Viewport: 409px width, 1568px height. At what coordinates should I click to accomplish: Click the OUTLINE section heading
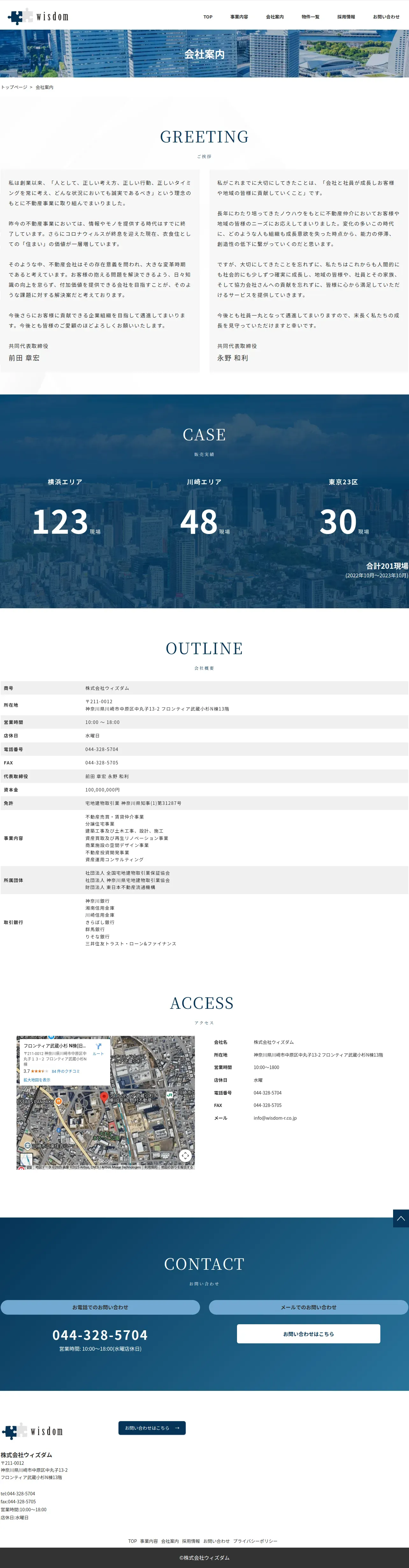pos(204,649)
